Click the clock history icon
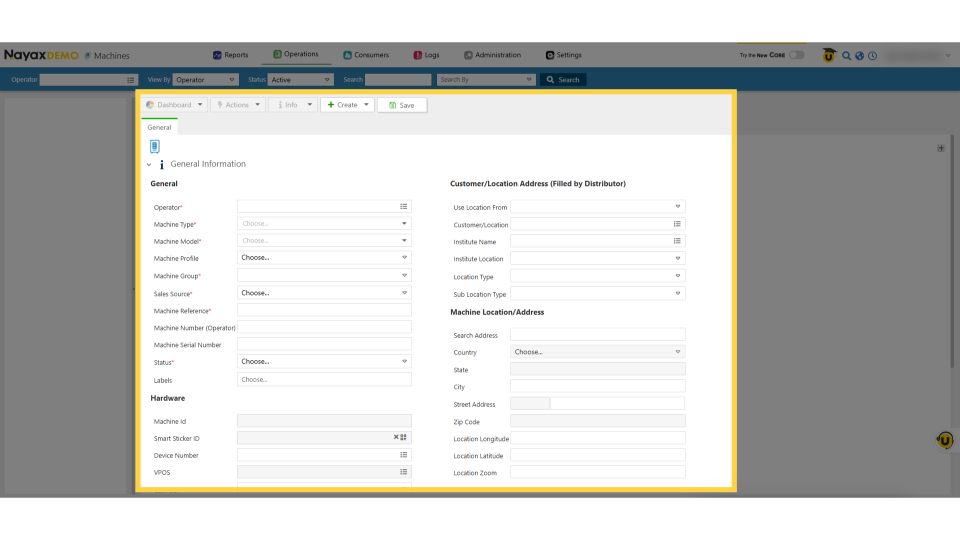960x540 pixels. click(872, 56)
